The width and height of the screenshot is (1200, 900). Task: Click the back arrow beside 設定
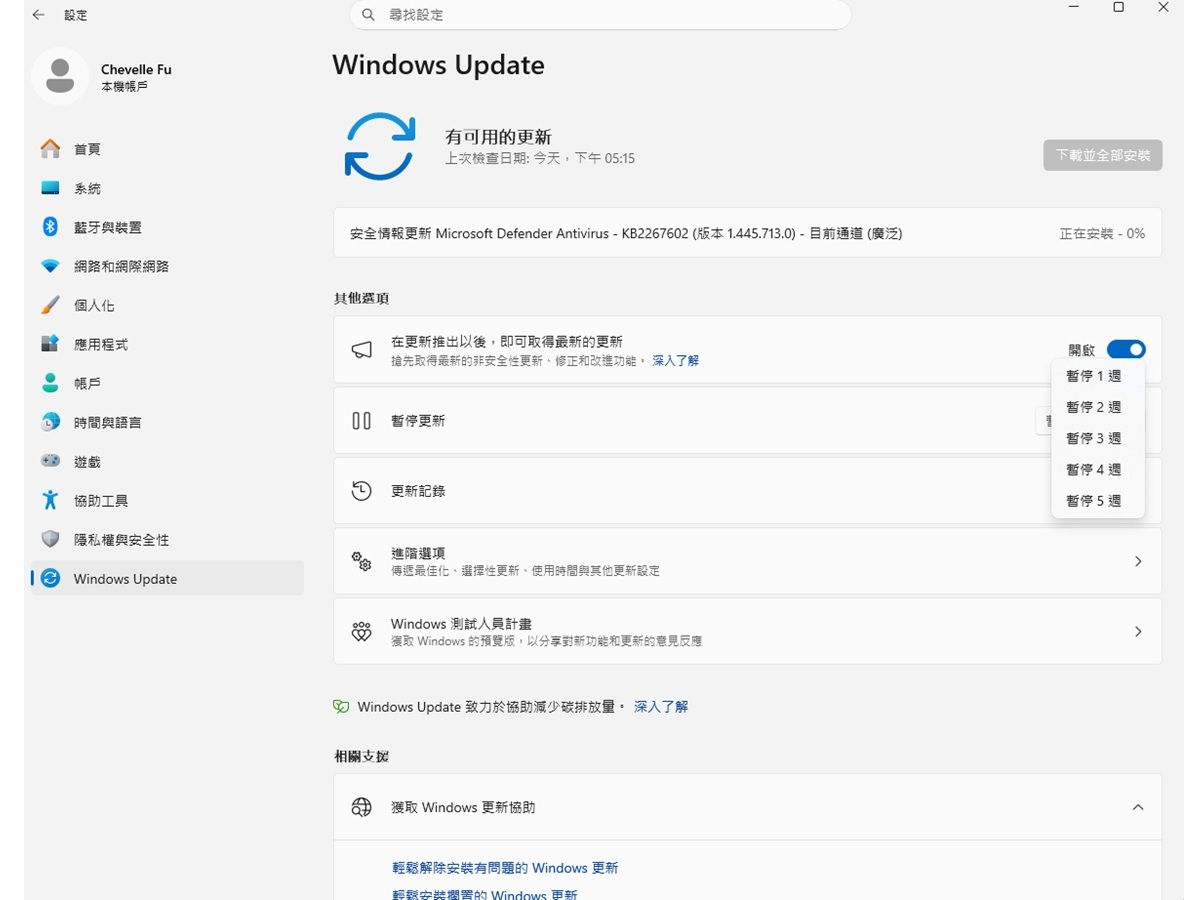click(x=38, y=15)
